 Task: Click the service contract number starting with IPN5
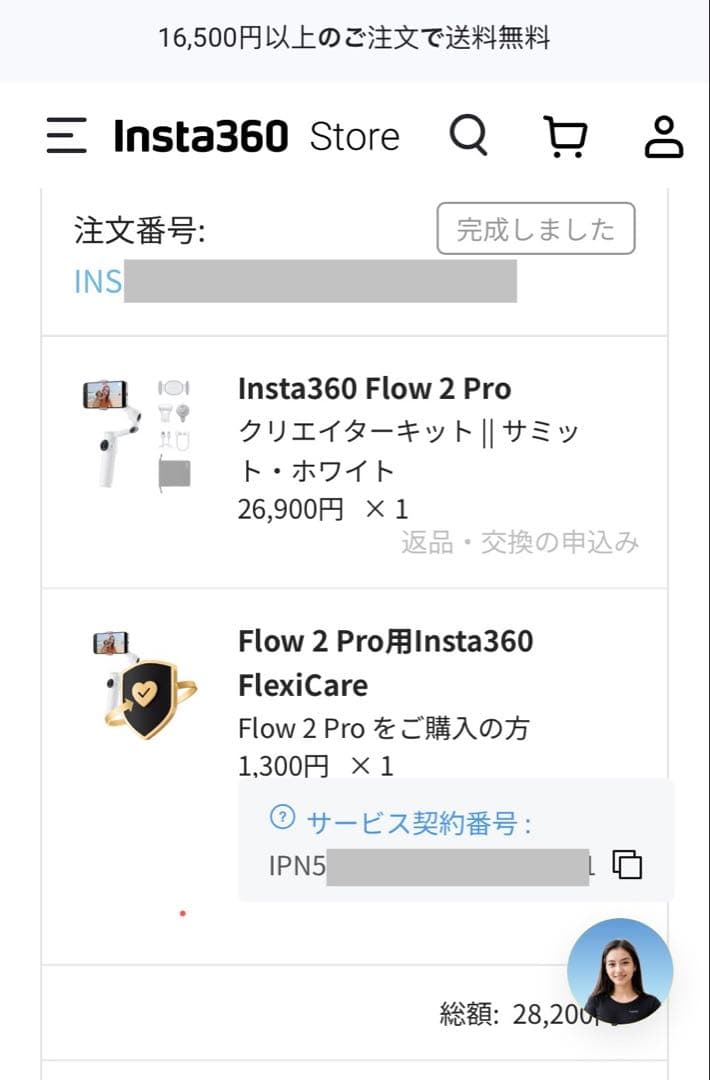point(430,865)
